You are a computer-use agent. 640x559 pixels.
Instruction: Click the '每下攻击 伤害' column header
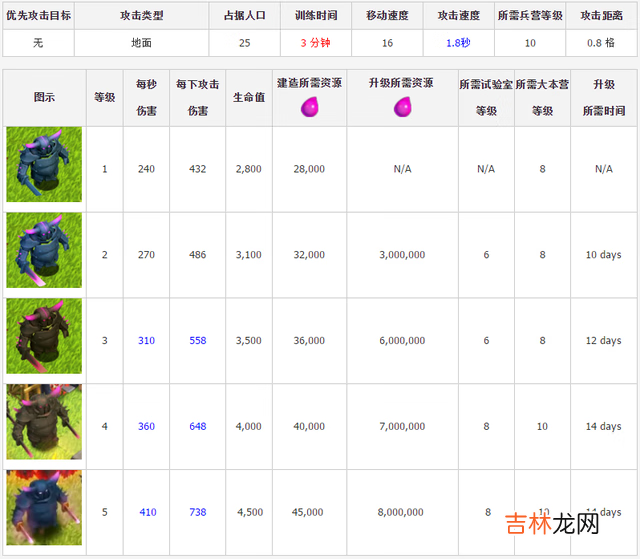(198, 97)
